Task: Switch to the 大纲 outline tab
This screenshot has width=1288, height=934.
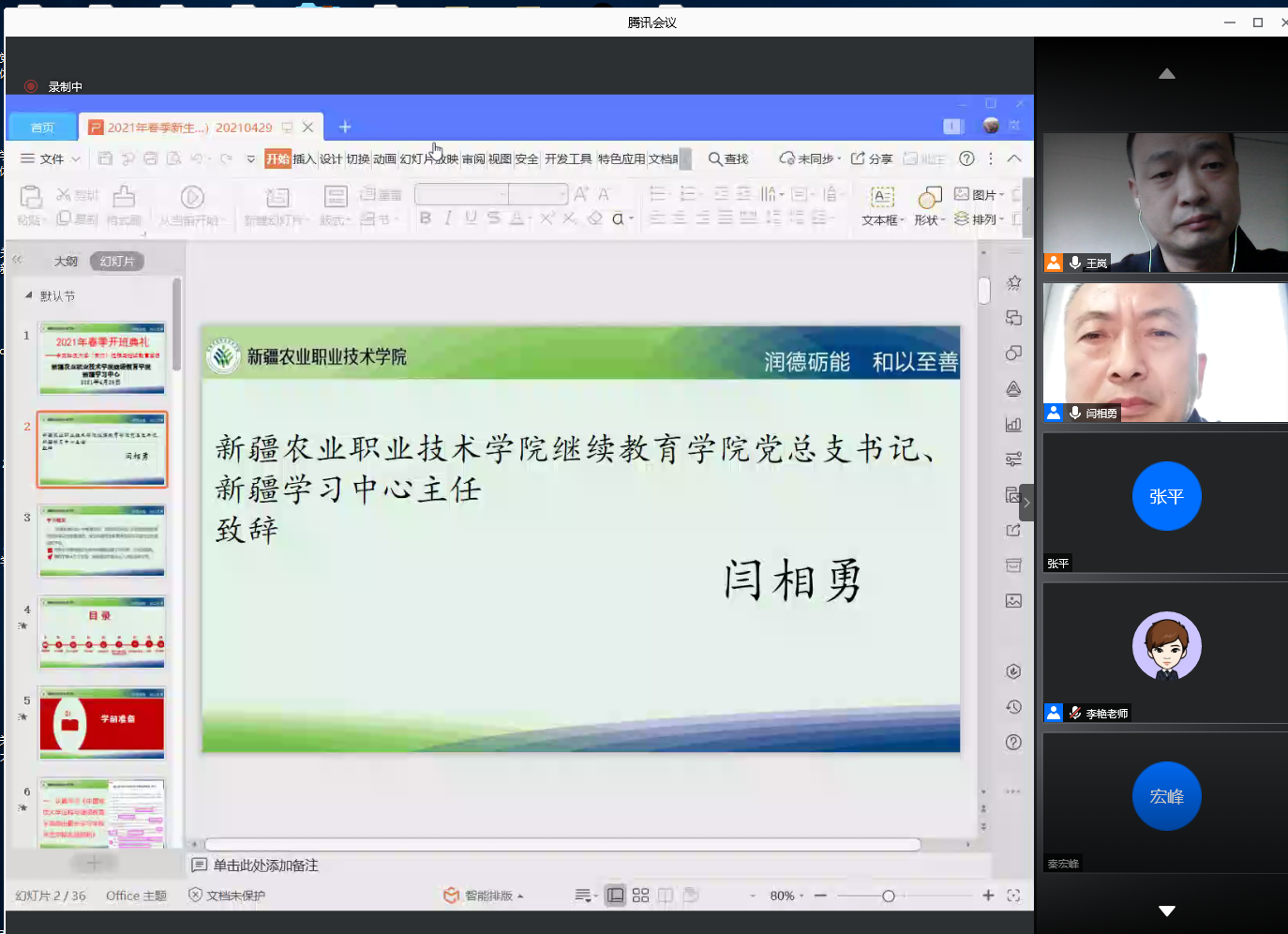Action: point(66,261)
